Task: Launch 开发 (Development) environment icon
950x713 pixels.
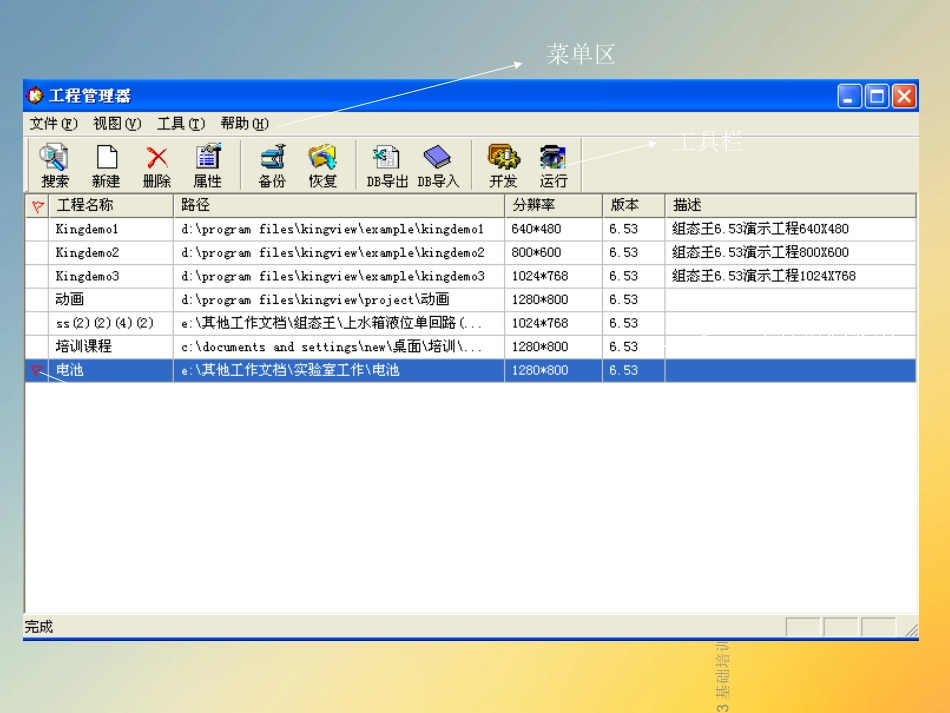Action: click(503, 165)
